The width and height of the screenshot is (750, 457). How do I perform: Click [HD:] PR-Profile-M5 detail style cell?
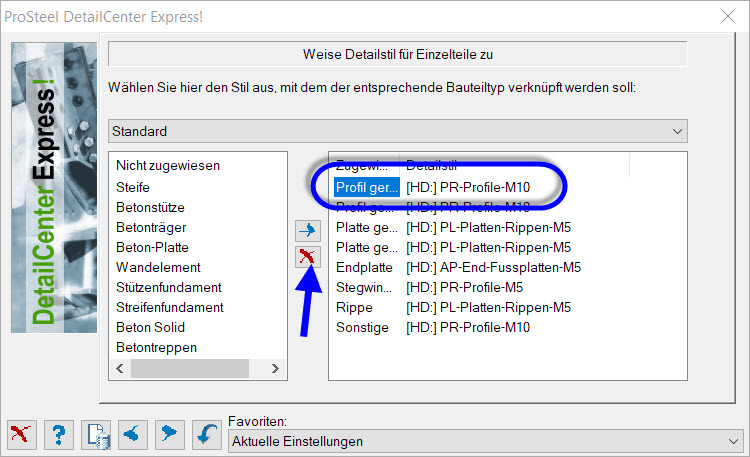[464, 288]
